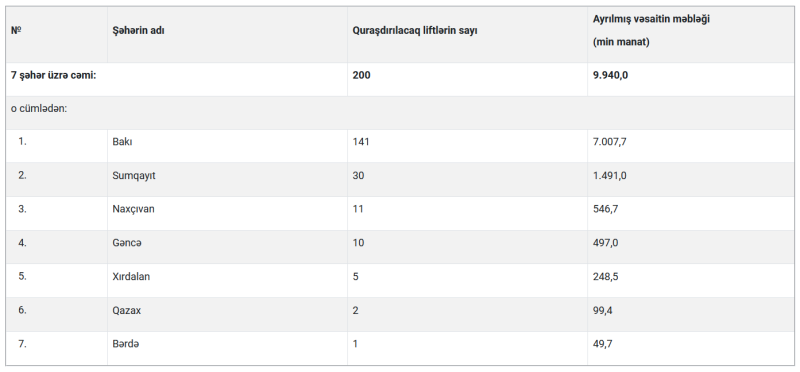Select Bərdə's amount 49,7
The height and width of the screenshot is (372, 800).
[x=603, y=344]
